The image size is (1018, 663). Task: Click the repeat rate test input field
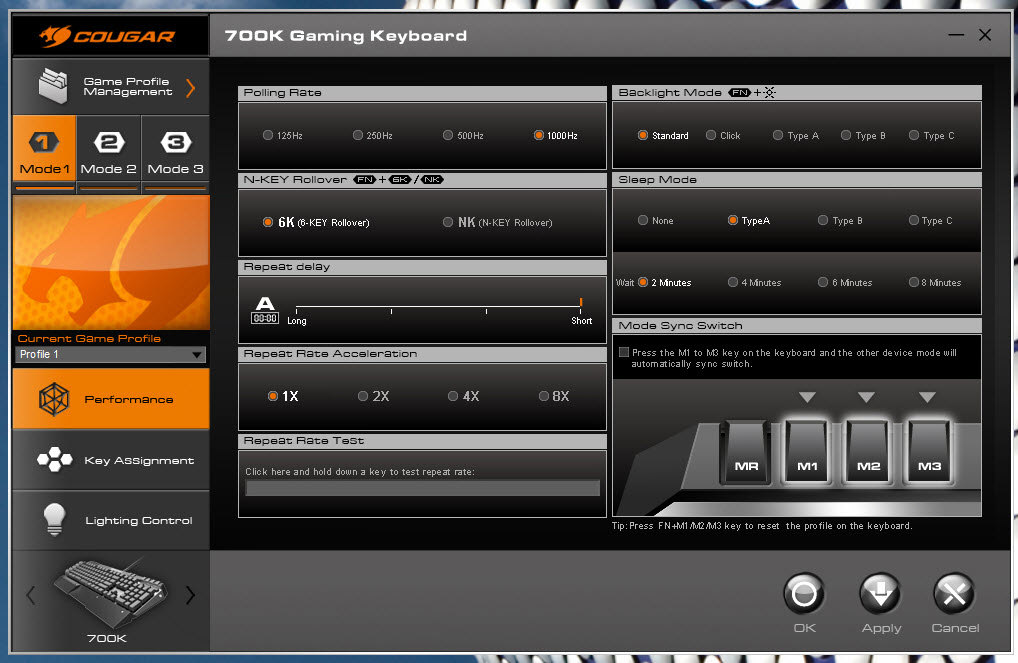[x=422, y=488]
